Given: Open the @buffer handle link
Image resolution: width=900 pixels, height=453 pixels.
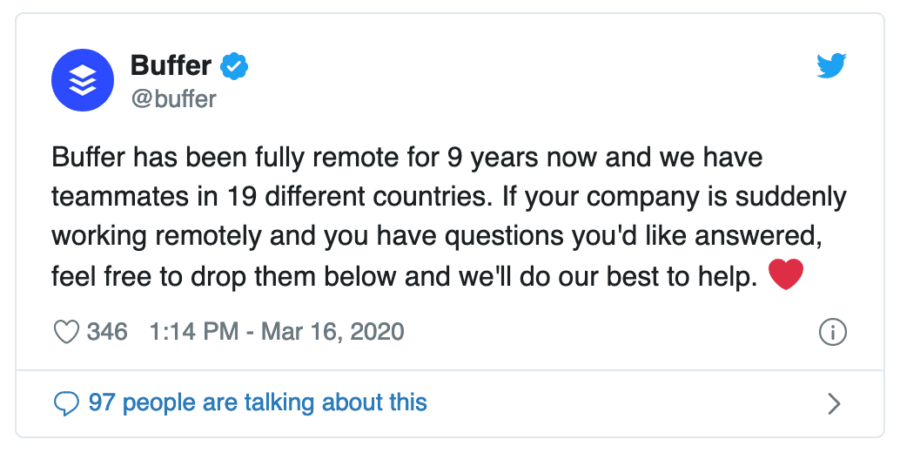Looking at the screenshot, I should pyautogui.click(x=174, y=99).
